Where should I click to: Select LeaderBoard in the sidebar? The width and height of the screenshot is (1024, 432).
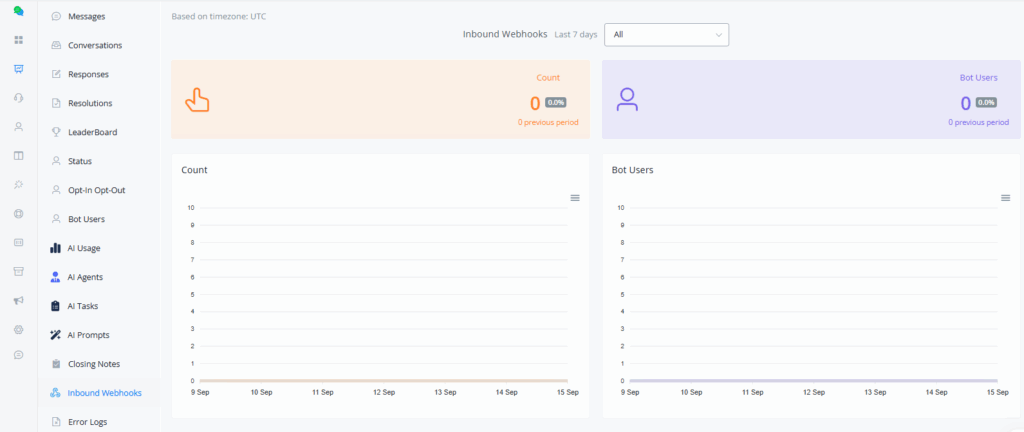(93, 132)
